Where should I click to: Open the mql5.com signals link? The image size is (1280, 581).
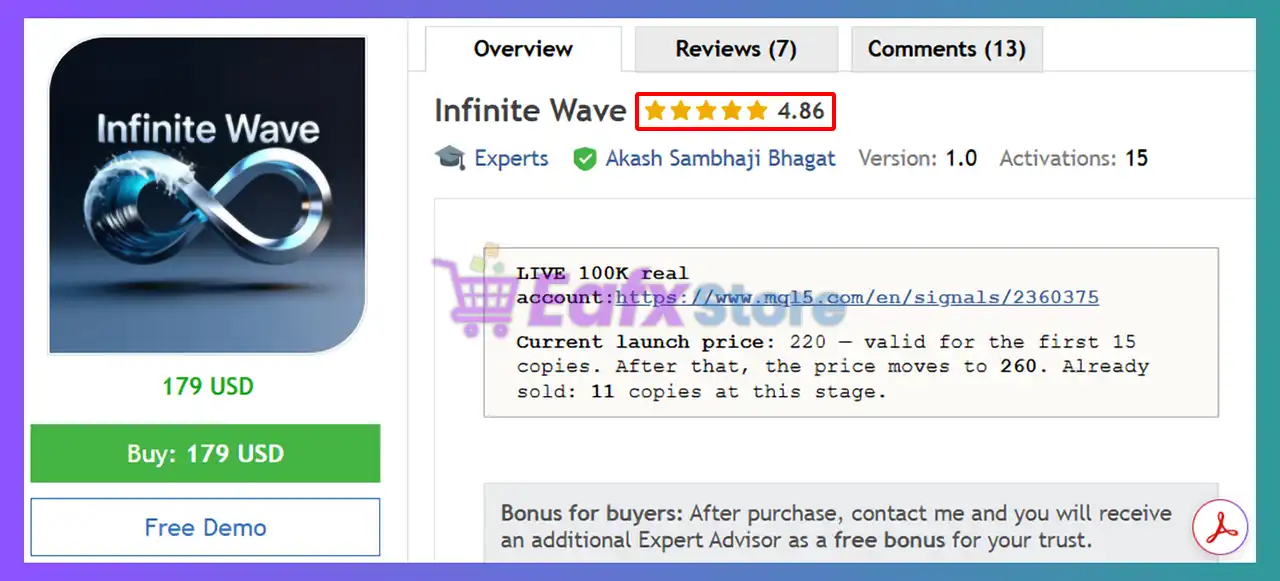coord(857,297)
